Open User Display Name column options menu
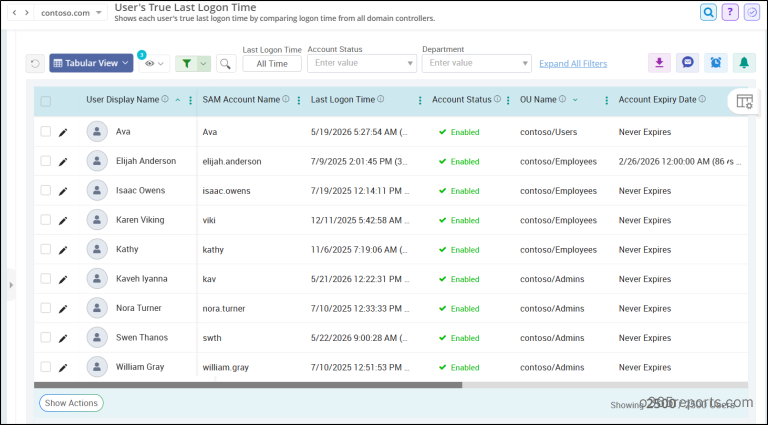The width and height of the screenshot is (768, 425). pos(191,100)
